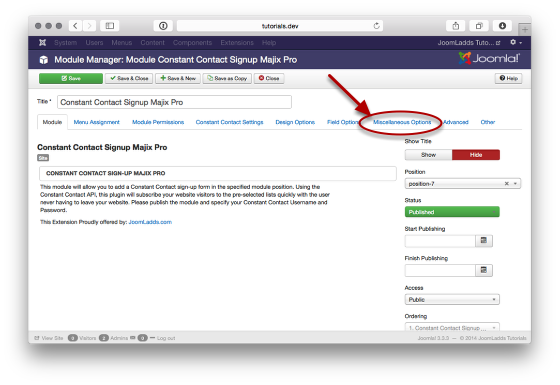Click the Admins count badge

pyautogui.click(x=104, y=338)
